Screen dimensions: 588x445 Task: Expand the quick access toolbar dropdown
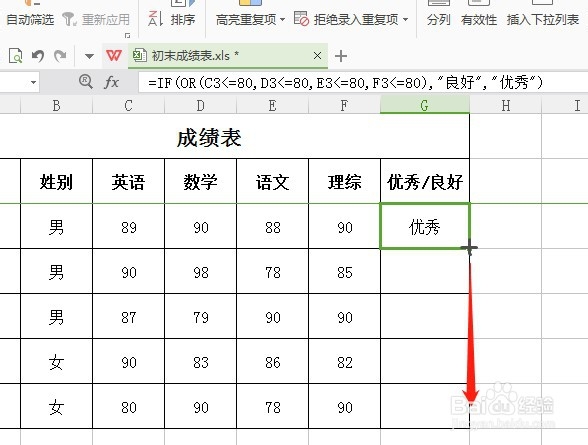point(89,56)
